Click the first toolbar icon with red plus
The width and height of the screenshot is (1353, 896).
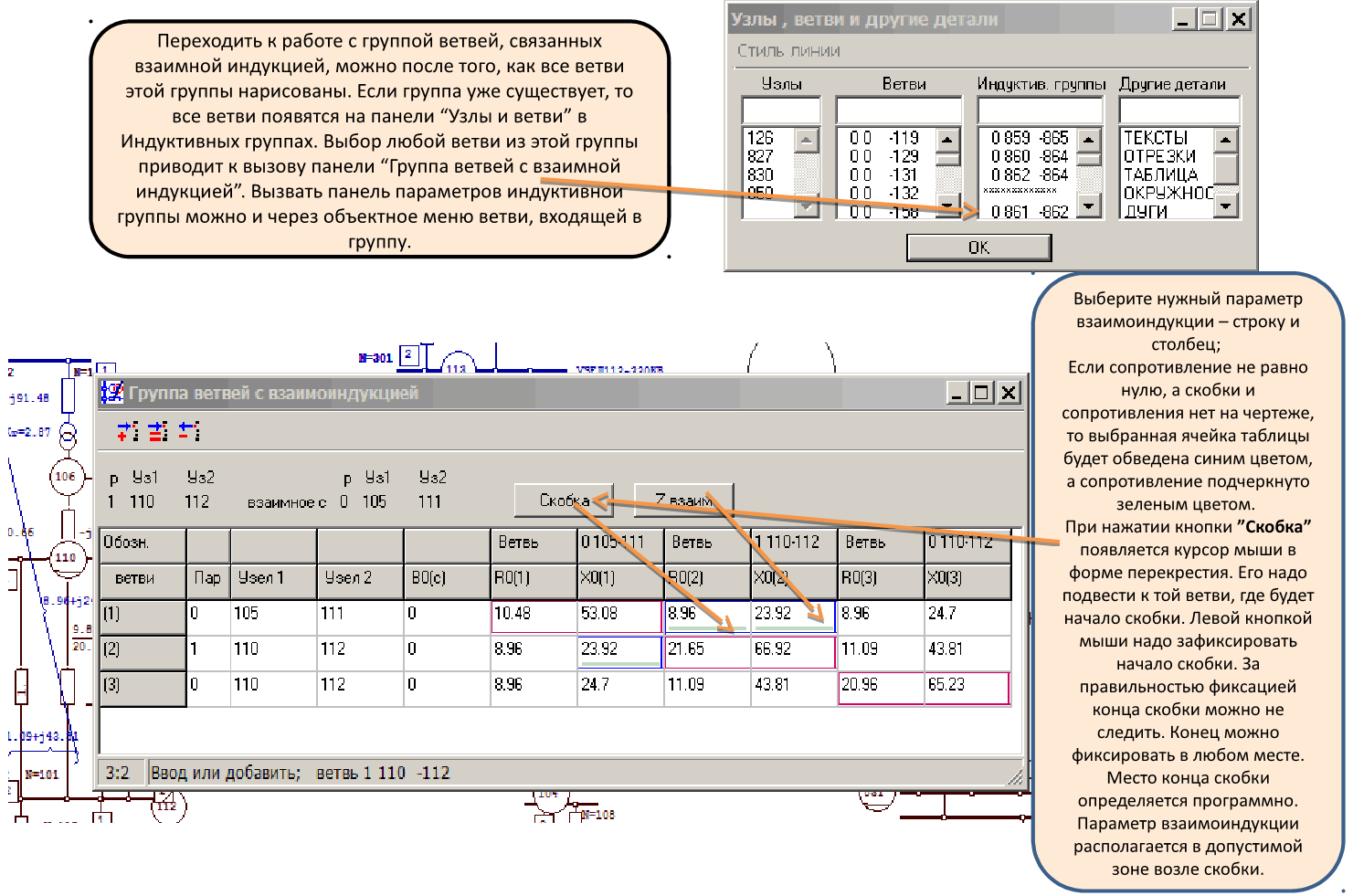128,431
